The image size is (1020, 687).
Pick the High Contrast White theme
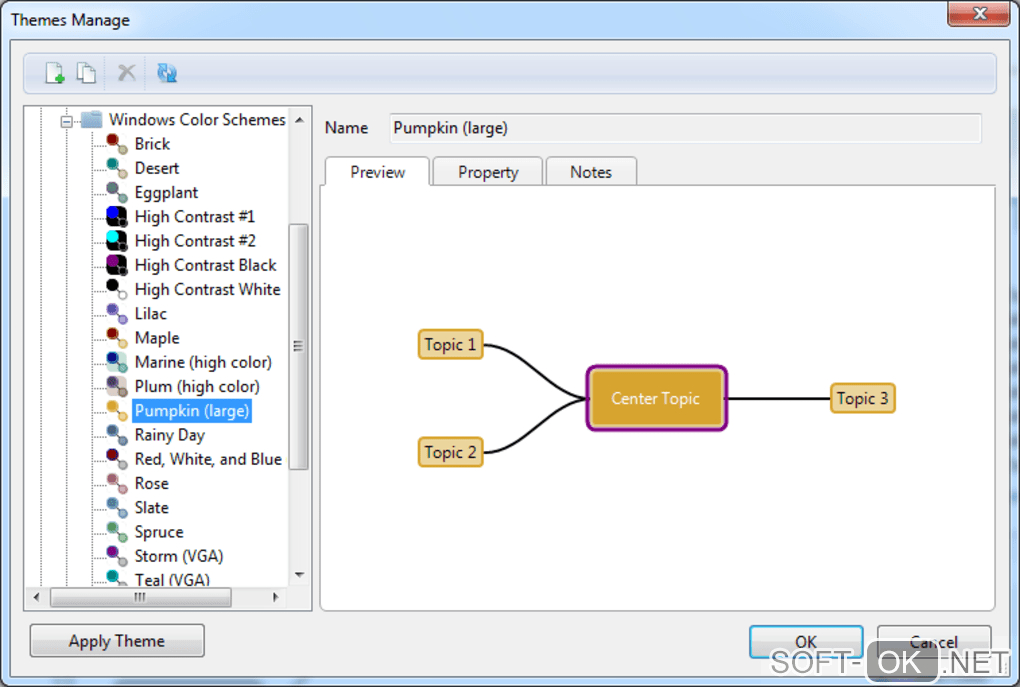pos(208,290)
